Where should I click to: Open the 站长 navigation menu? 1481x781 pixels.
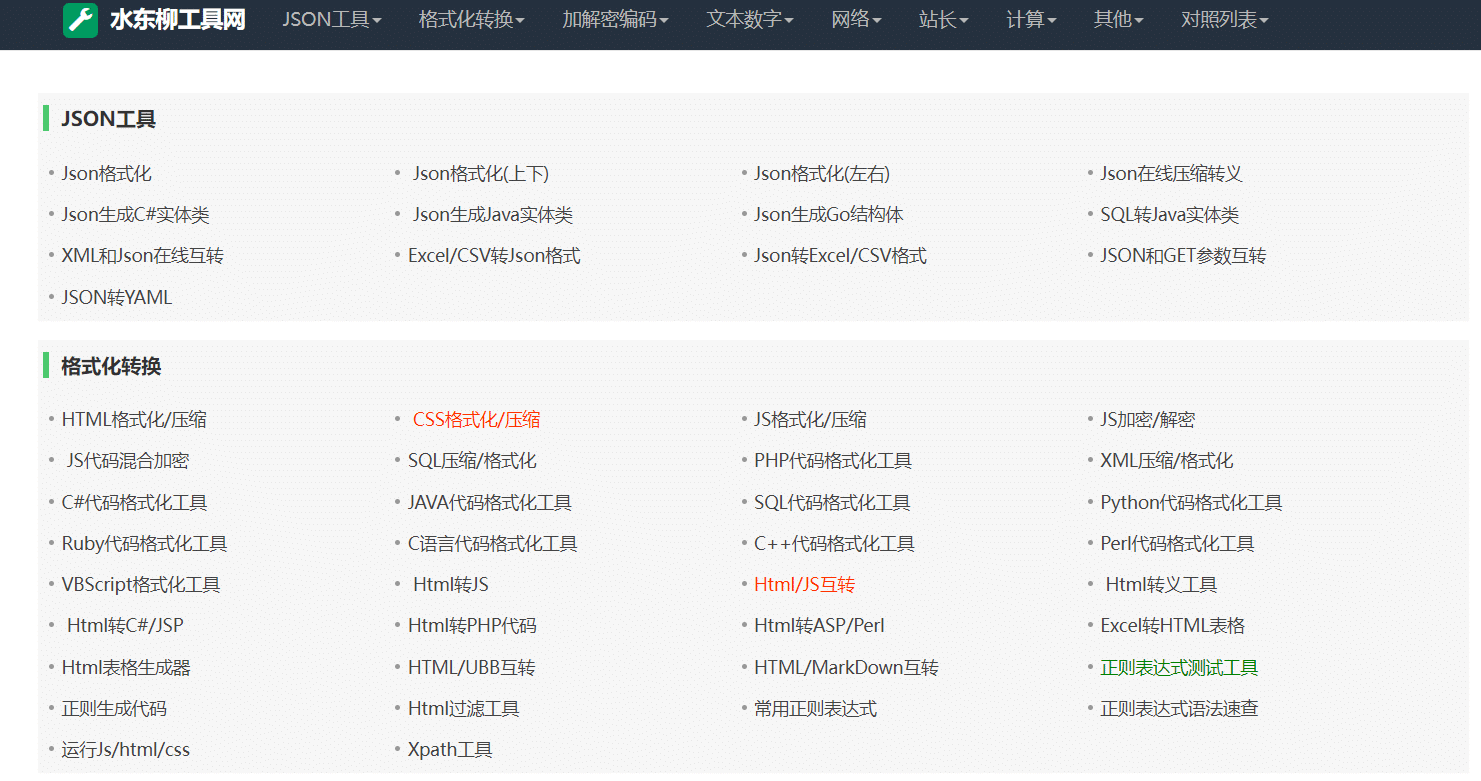click(x=943, y=20)
